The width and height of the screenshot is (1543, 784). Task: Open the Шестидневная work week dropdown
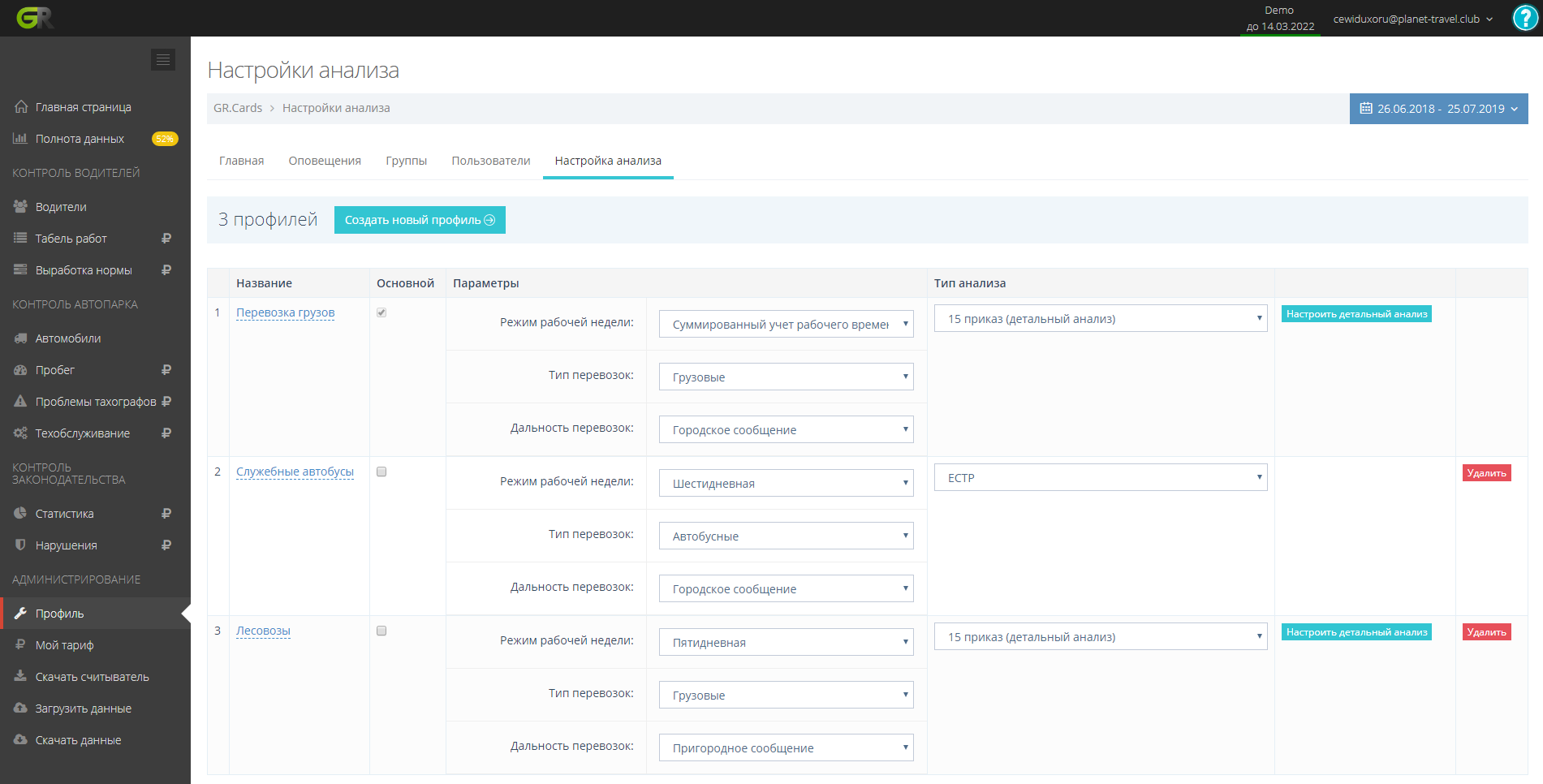786,483
